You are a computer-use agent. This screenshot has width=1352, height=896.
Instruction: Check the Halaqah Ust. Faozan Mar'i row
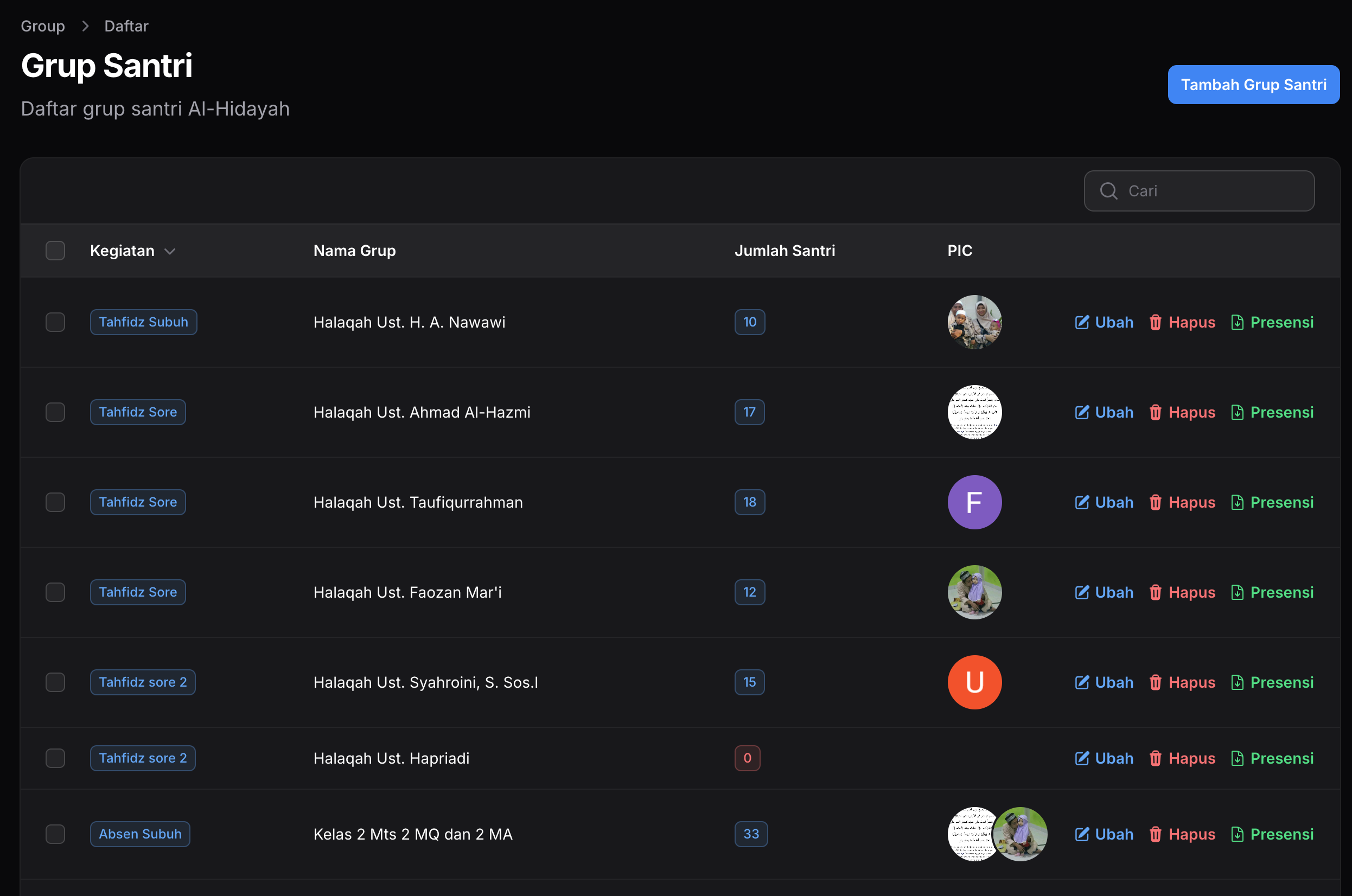55,592
